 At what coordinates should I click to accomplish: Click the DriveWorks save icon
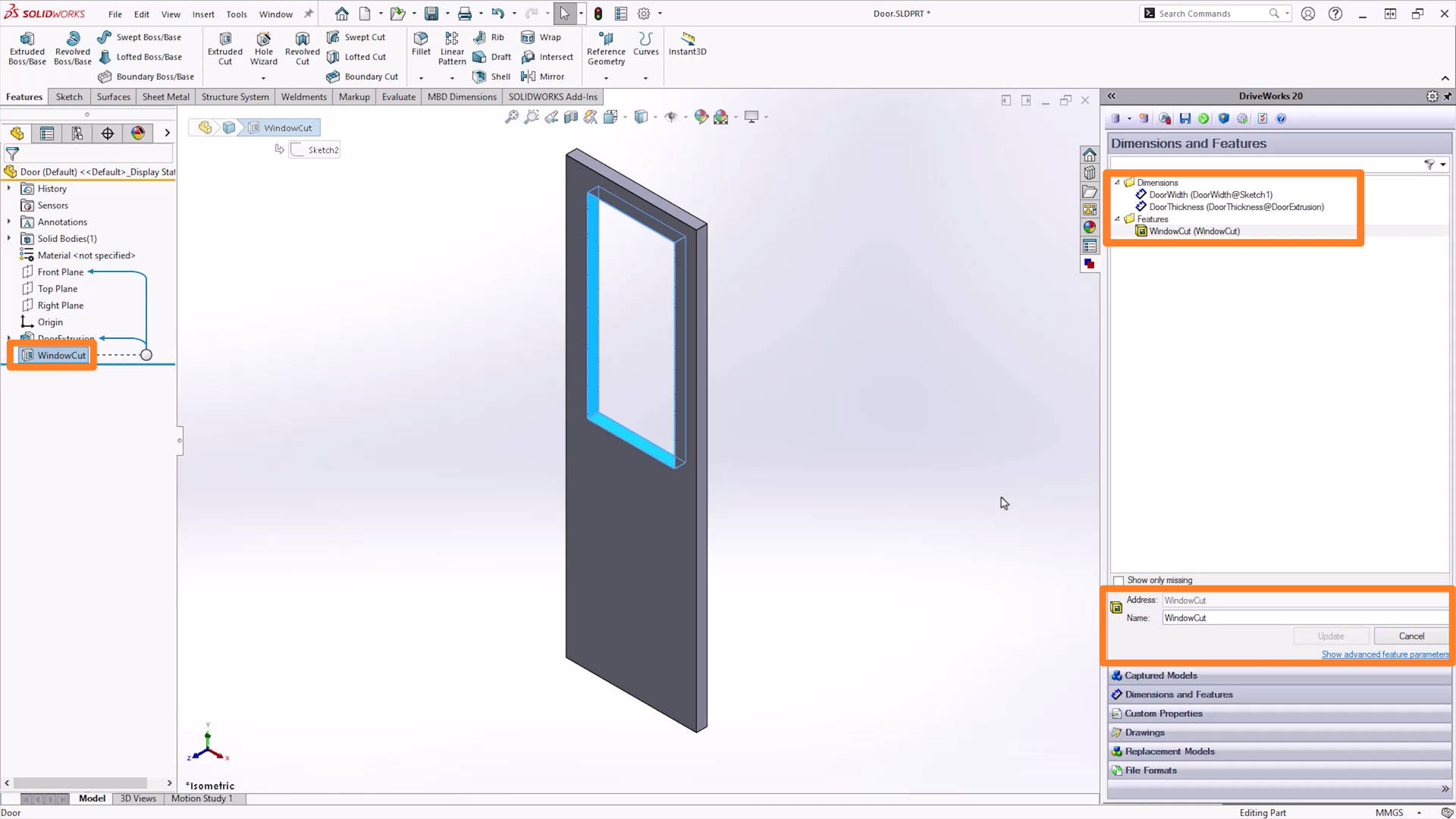point(1185,118)
